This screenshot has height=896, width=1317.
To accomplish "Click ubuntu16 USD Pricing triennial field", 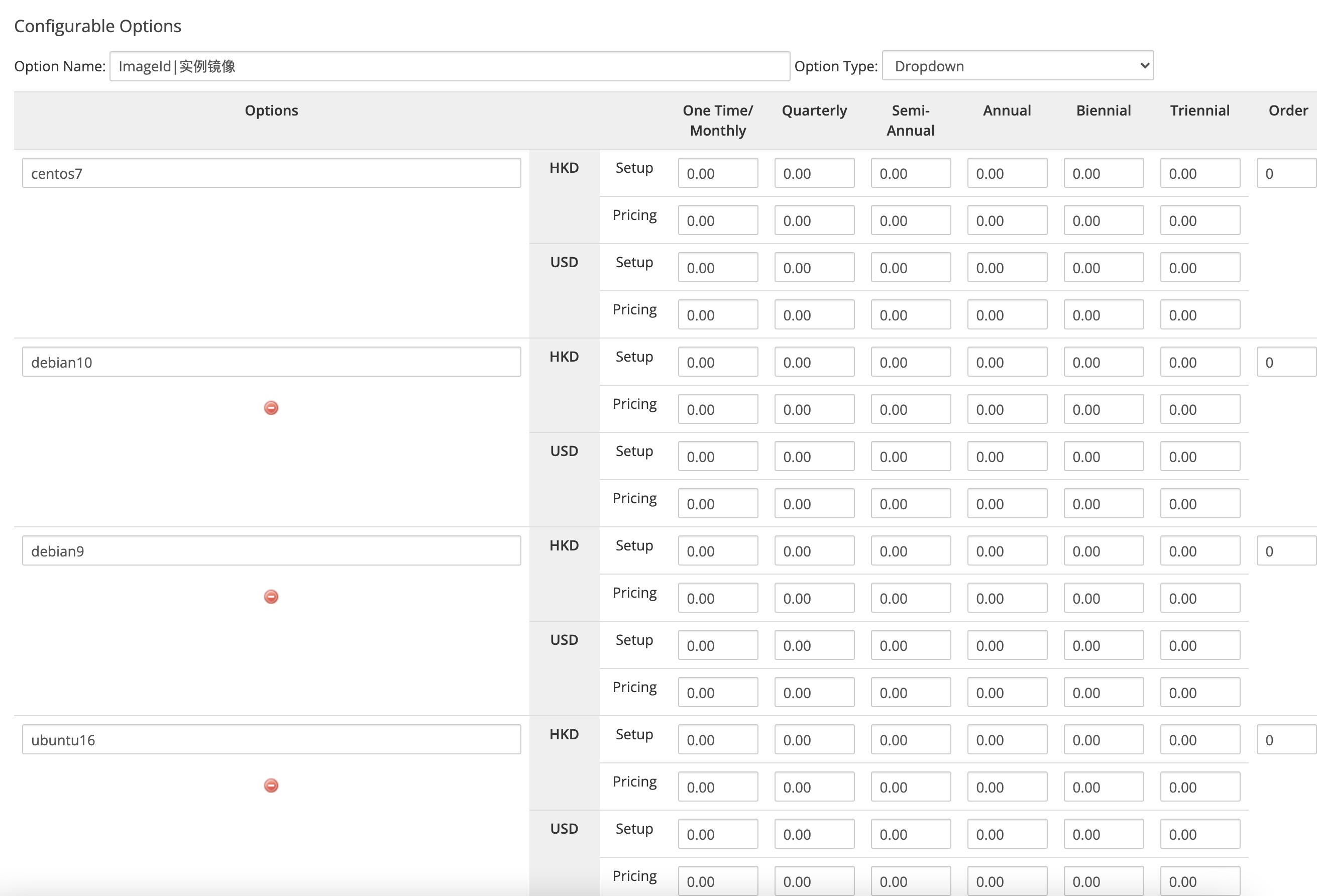I will pos(1199,880).
